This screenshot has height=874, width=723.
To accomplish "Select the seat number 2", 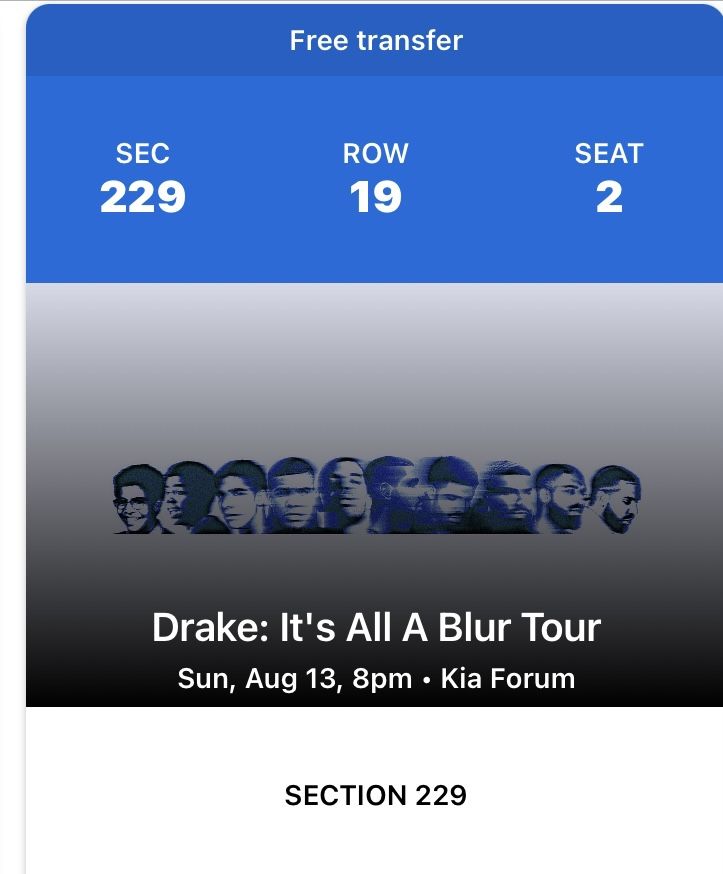I will pyautogui.click(x=608, y=197).
